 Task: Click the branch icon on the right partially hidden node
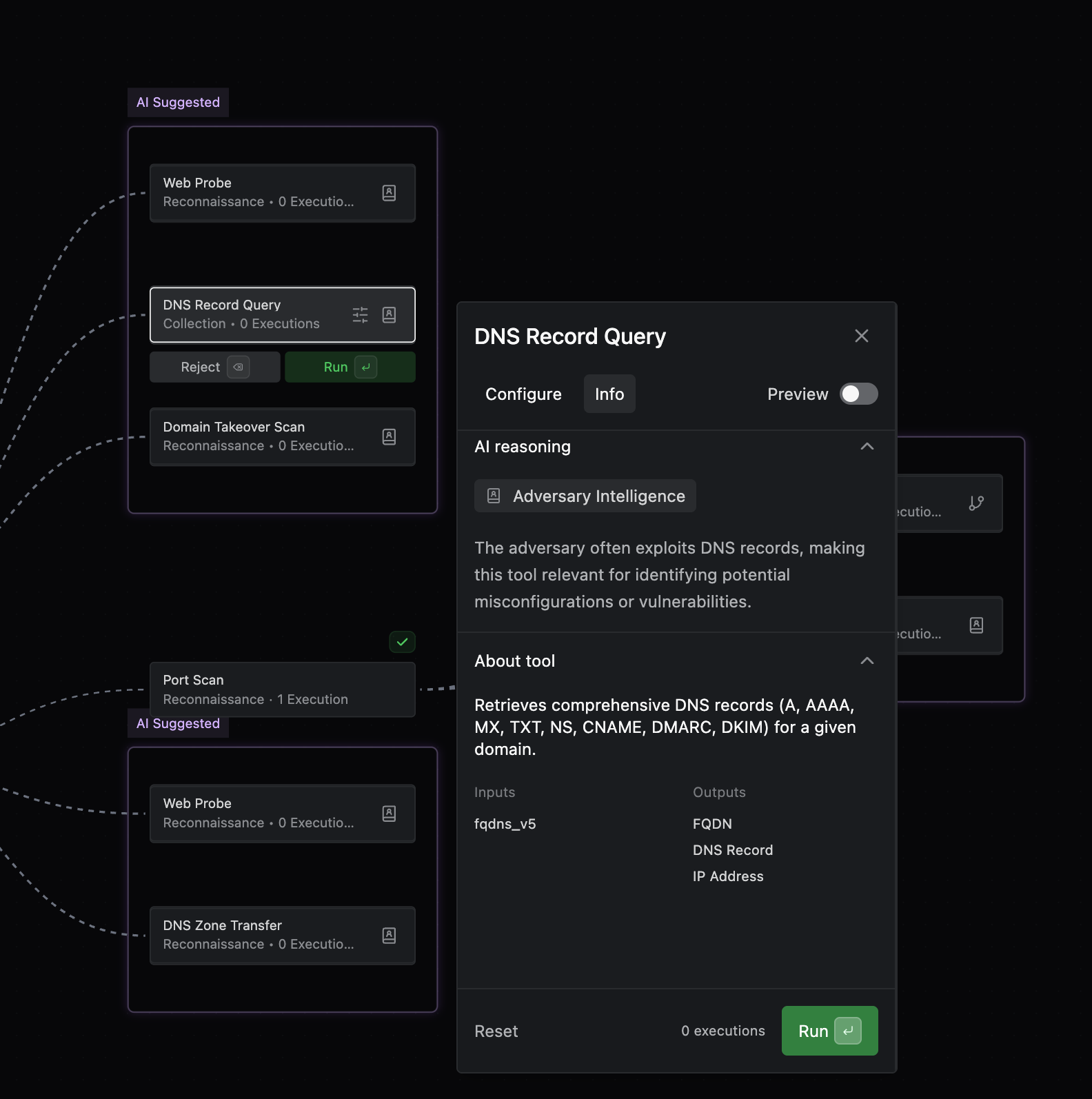click(x=976, y=503)
